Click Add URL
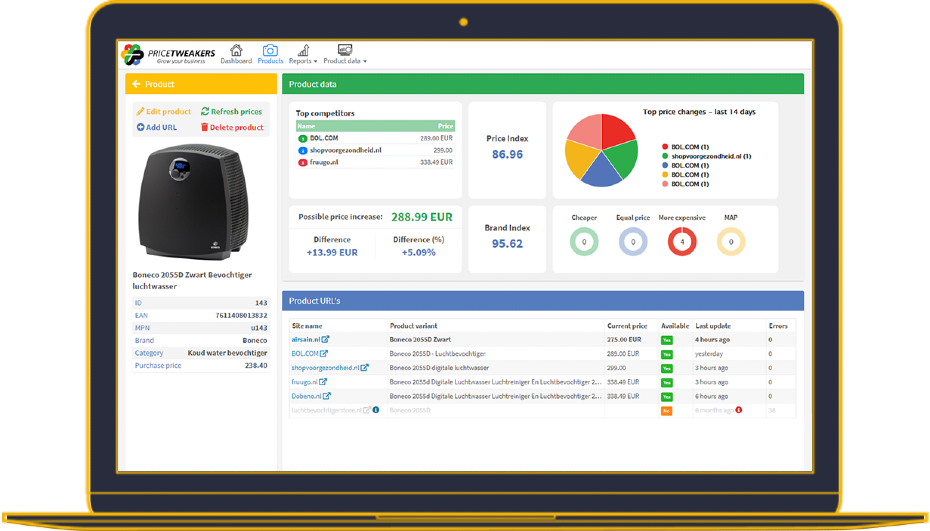Viewport: 930px width, 531px height. [157, 127]
